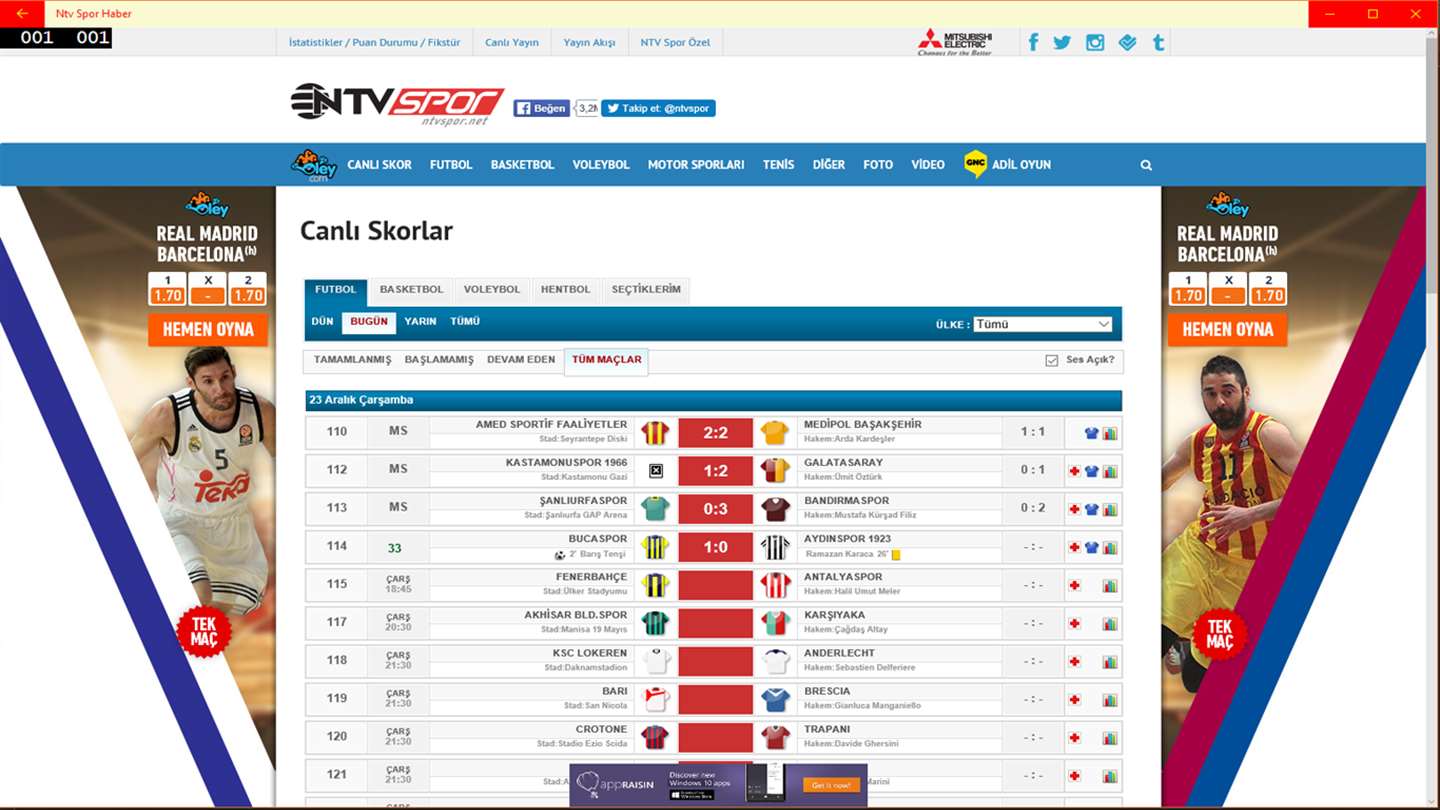Screen dimensions: 1440x810
Task: Open the Futbol navigation menu item
Action: pos(451,165)
